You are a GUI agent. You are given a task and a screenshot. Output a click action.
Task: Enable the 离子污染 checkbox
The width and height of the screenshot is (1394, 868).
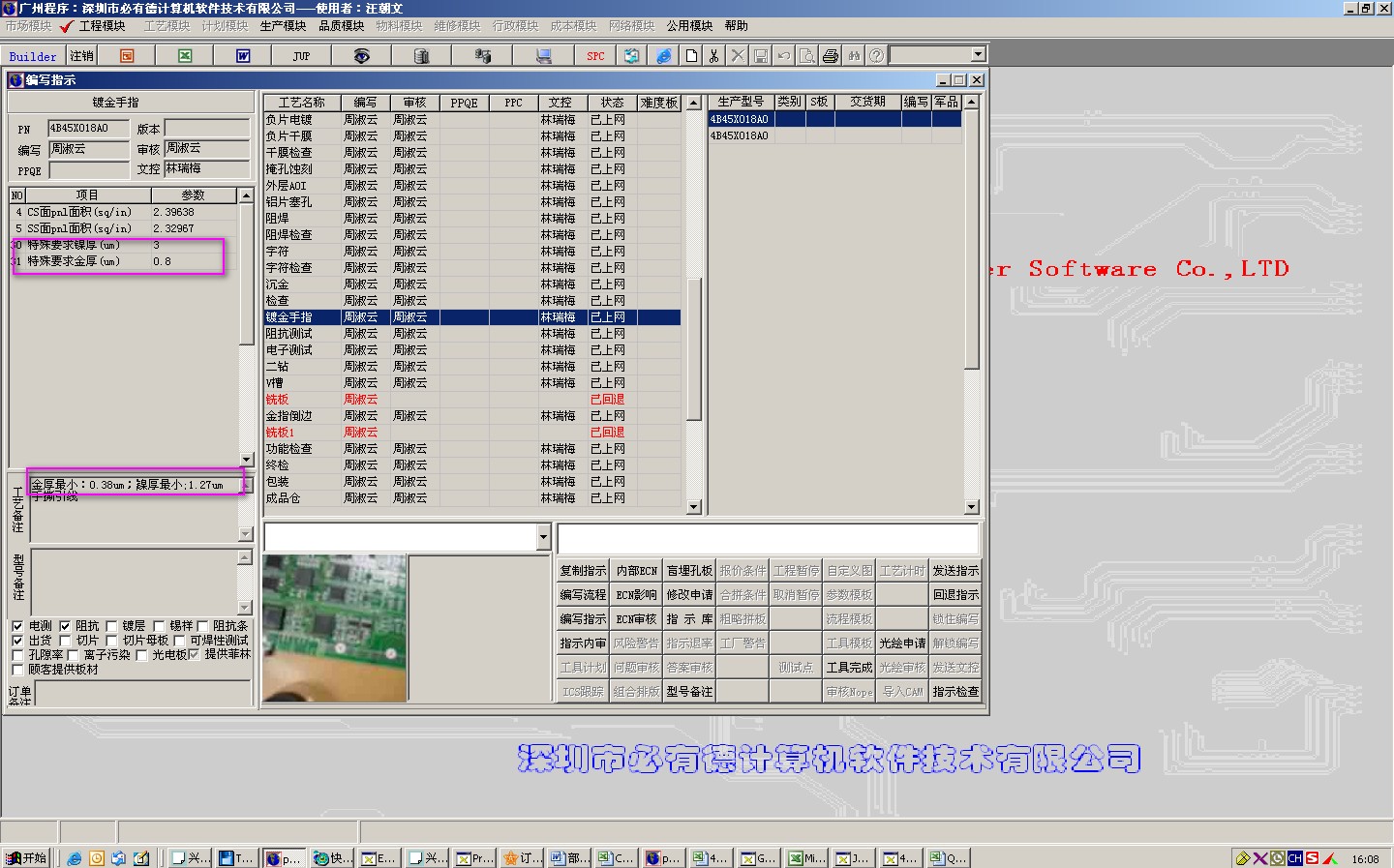click(x=73, y=655)
